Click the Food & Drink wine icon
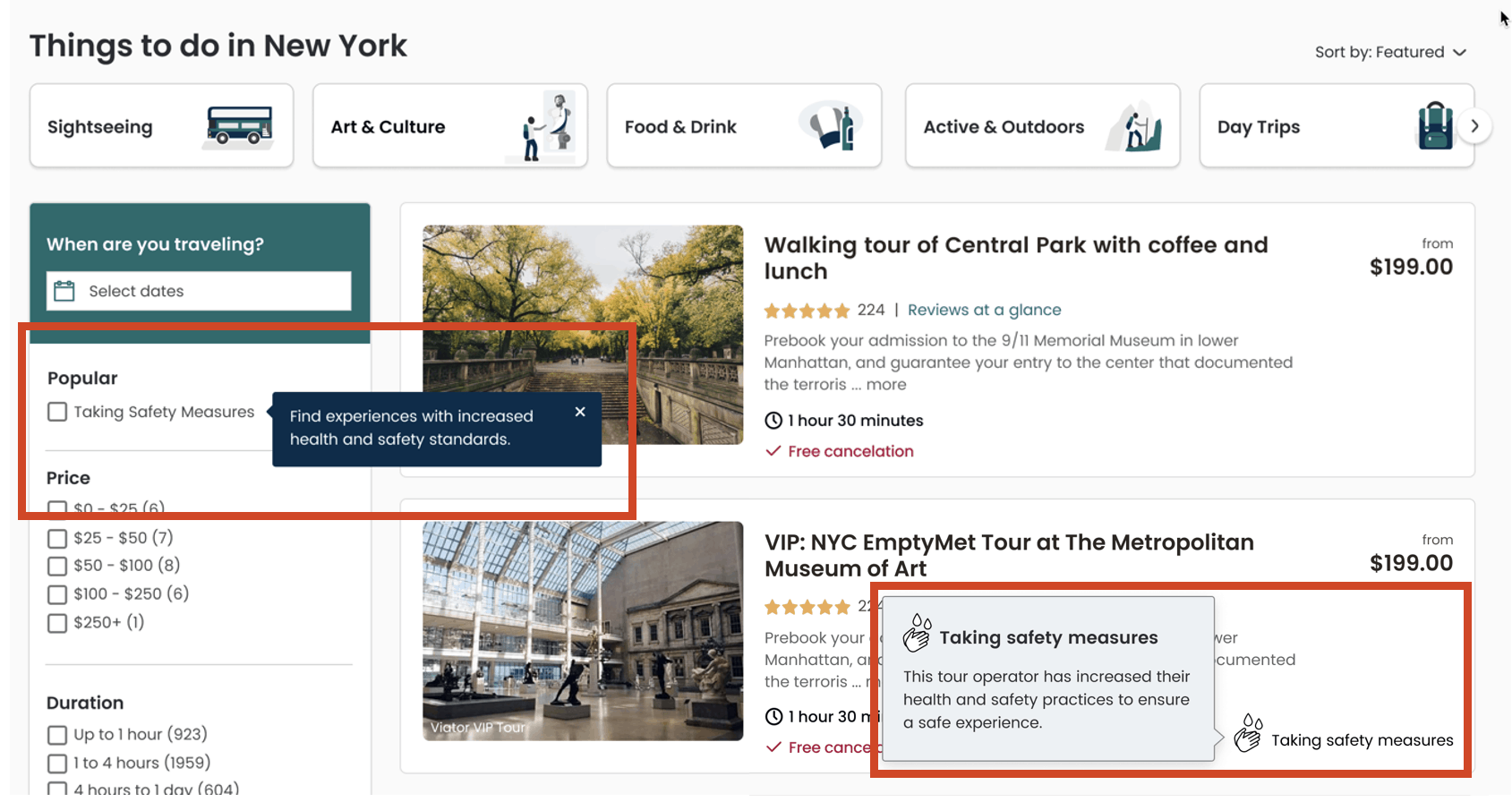The height and width of the screenshot is (802, 1512). [831, 126]
